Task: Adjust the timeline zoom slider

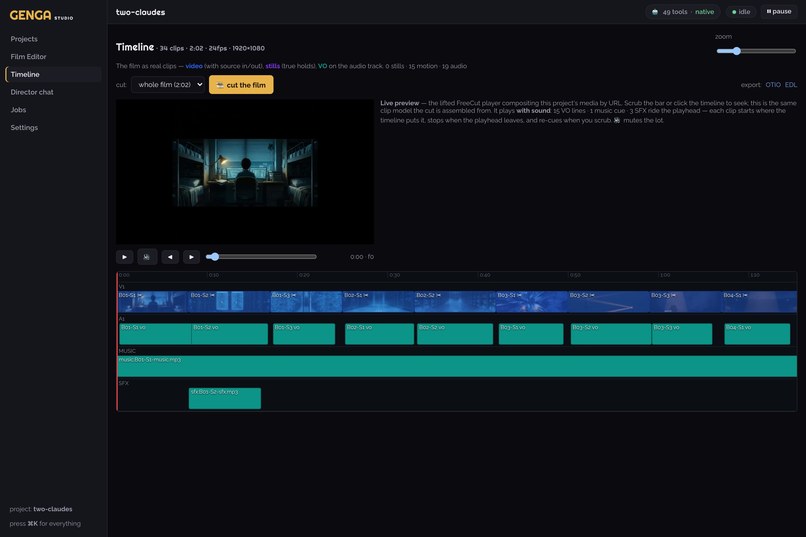Action: [756, 51]
